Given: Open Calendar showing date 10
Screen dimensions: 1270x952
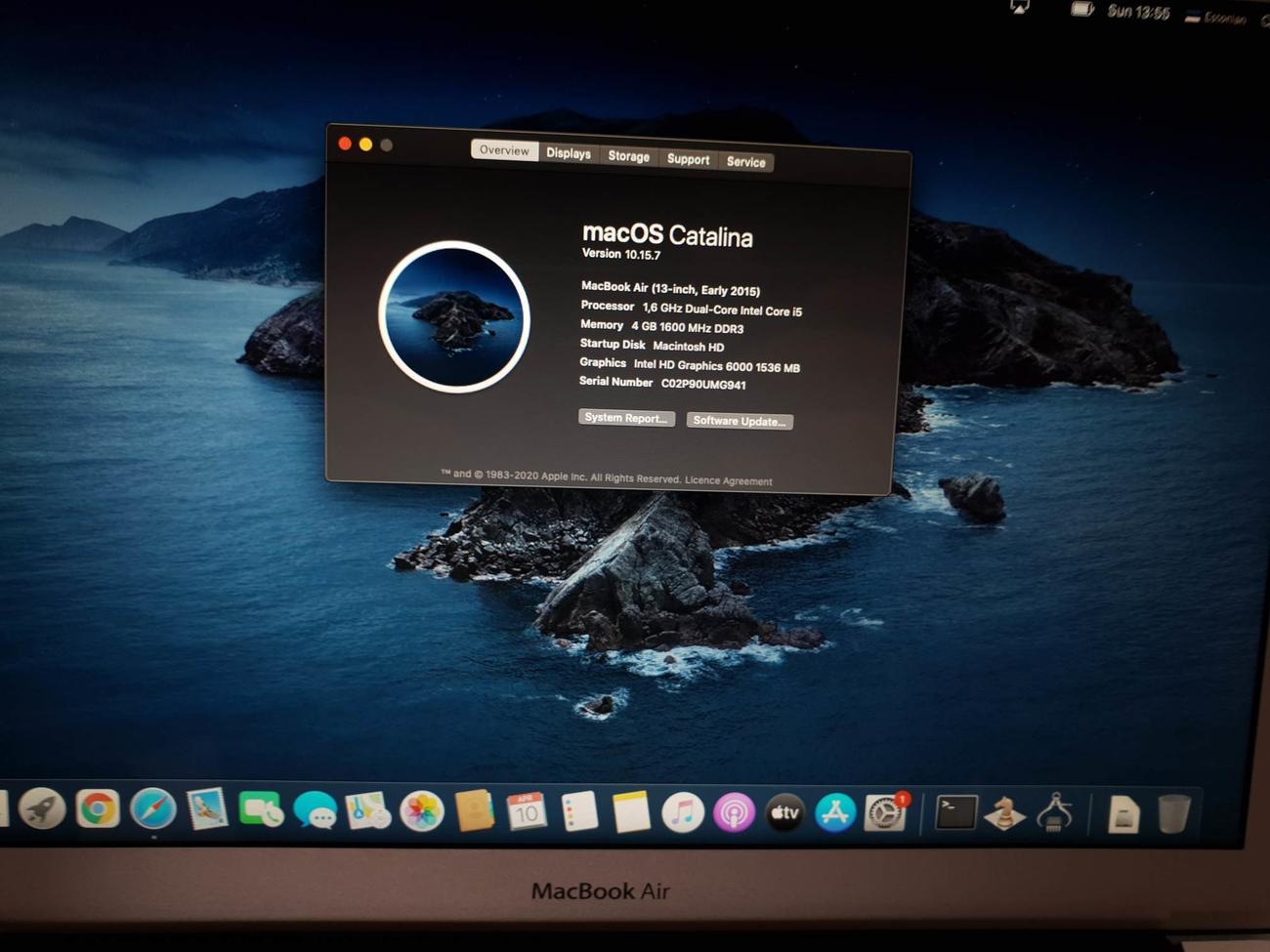Looking at the screenshot, I should 527,811.
